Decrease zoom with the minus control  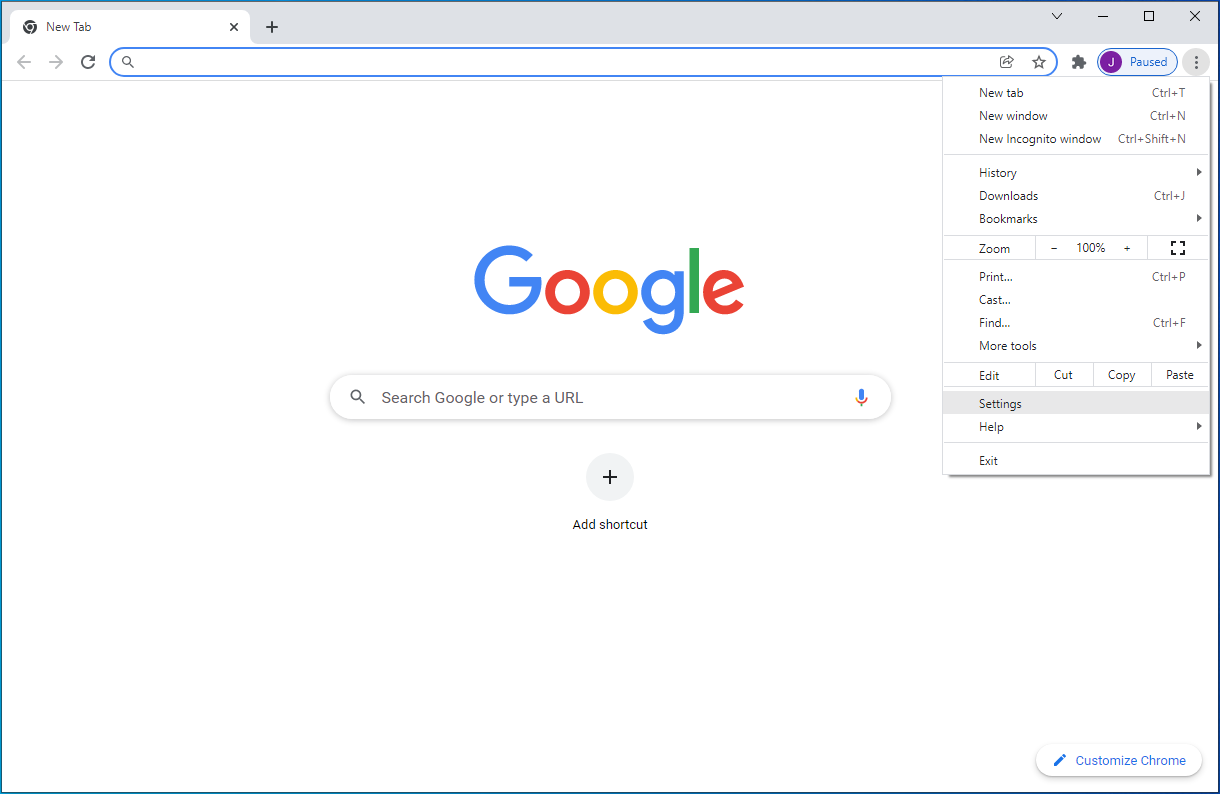[1054, 247]
